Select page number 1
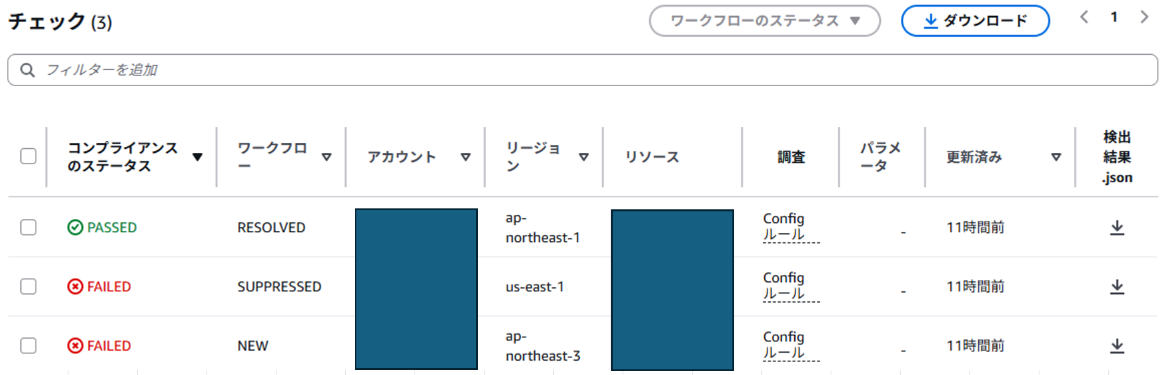This screenshot has height=375, width=1167. (1114, 17)
